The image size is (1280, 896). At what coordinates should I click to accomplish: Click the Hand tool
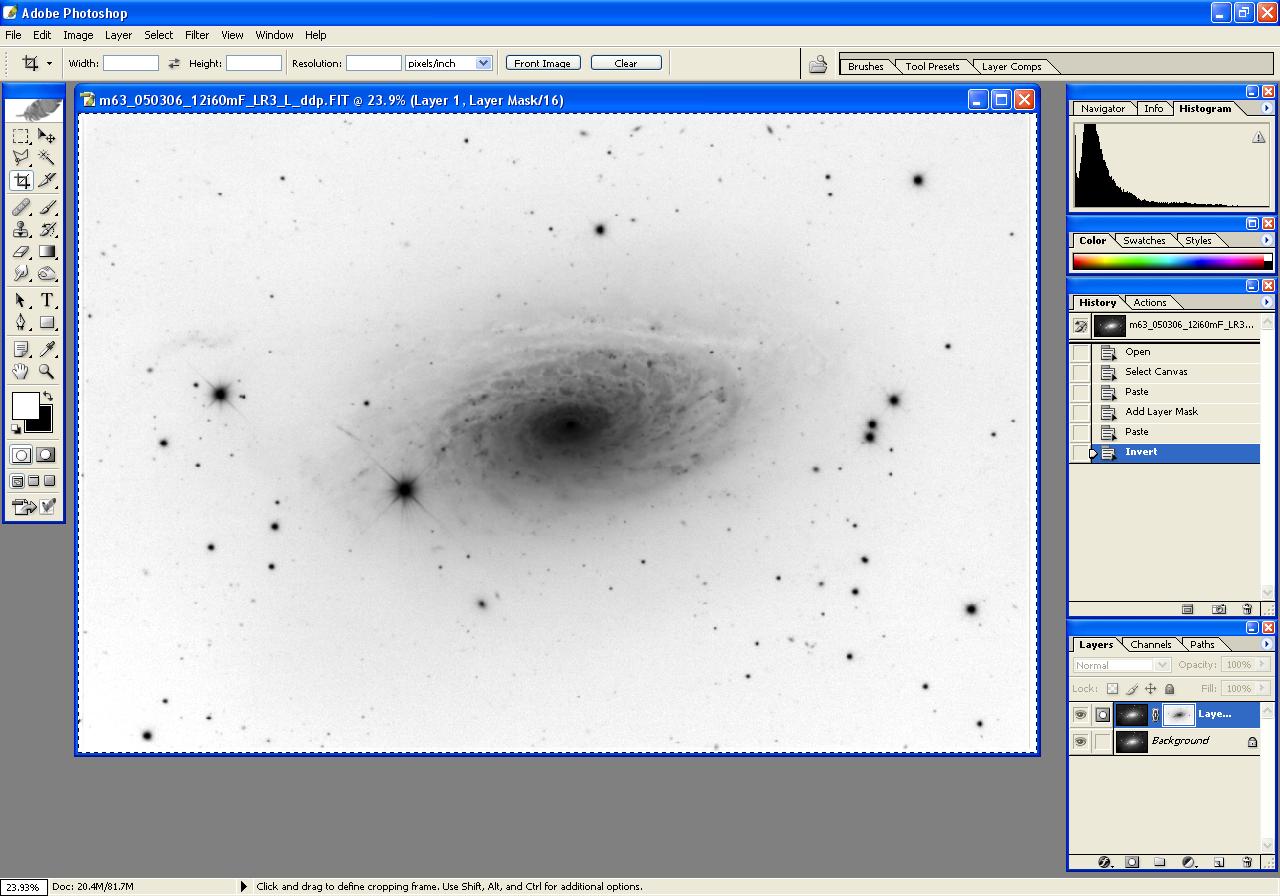(x=21, y=371)
